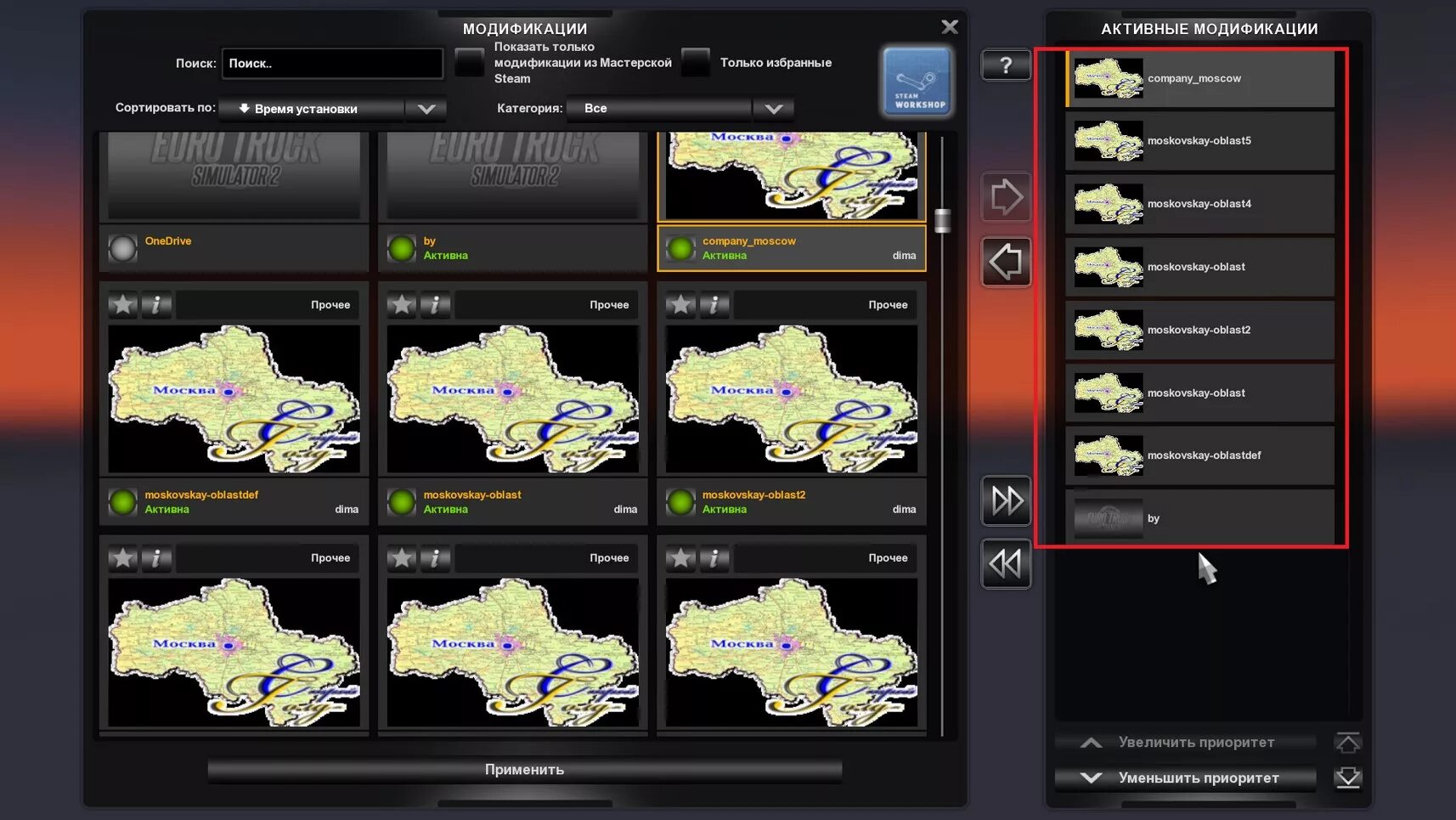Click the mod list scrollbar handle
The image size is (1456, 820).
(x=942, y=220)
